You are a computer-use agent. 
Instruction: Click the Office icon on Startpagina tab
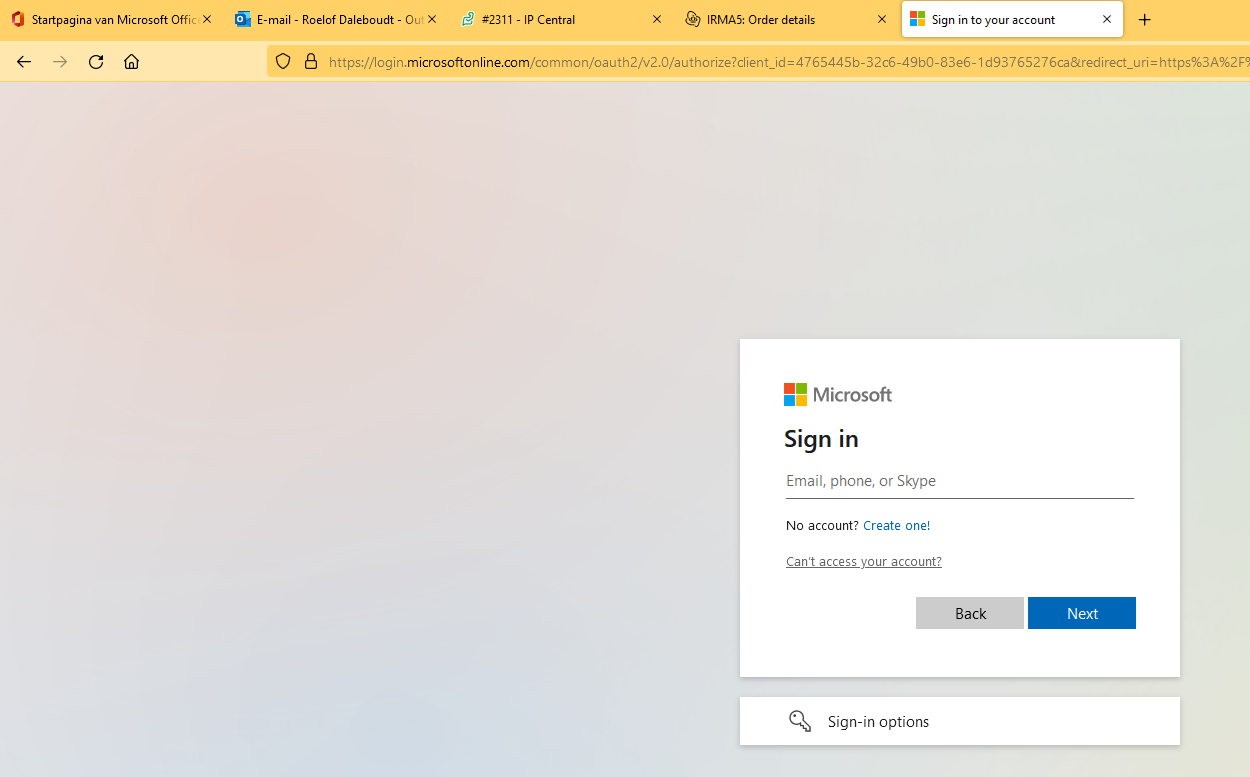(x=18, y=19)
